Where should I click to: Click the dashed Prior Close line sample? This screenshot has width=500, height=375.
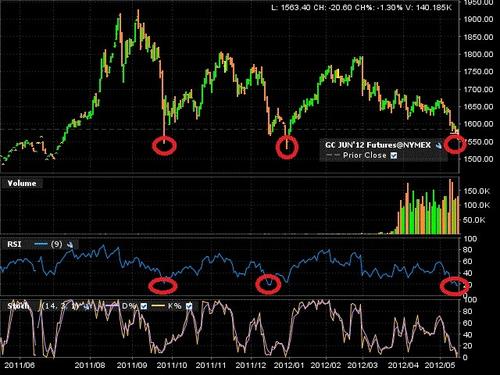(x=333, y=155)
